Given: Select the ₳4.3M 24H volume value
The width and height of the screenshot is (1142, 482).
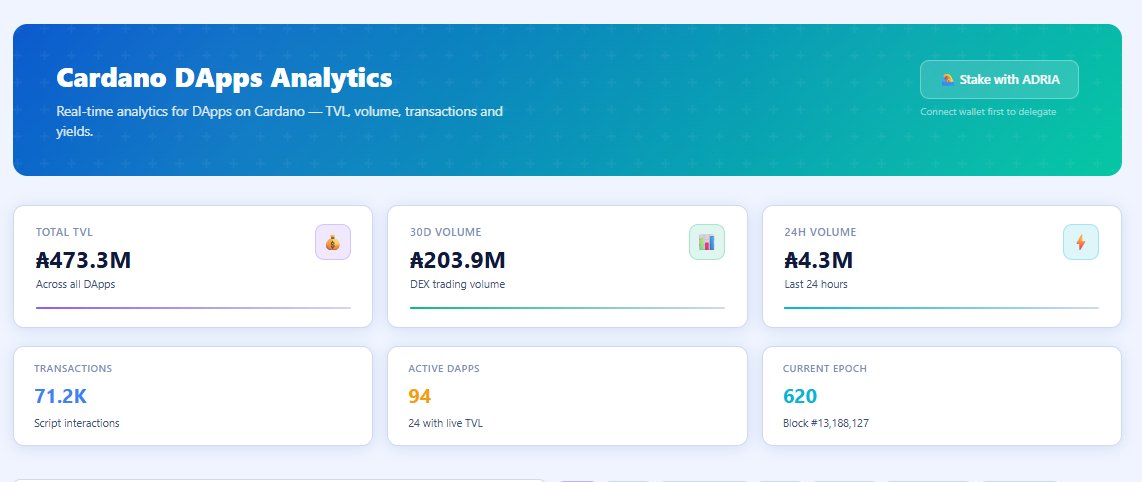Looking at the screenshot, I should coord(818,260).
